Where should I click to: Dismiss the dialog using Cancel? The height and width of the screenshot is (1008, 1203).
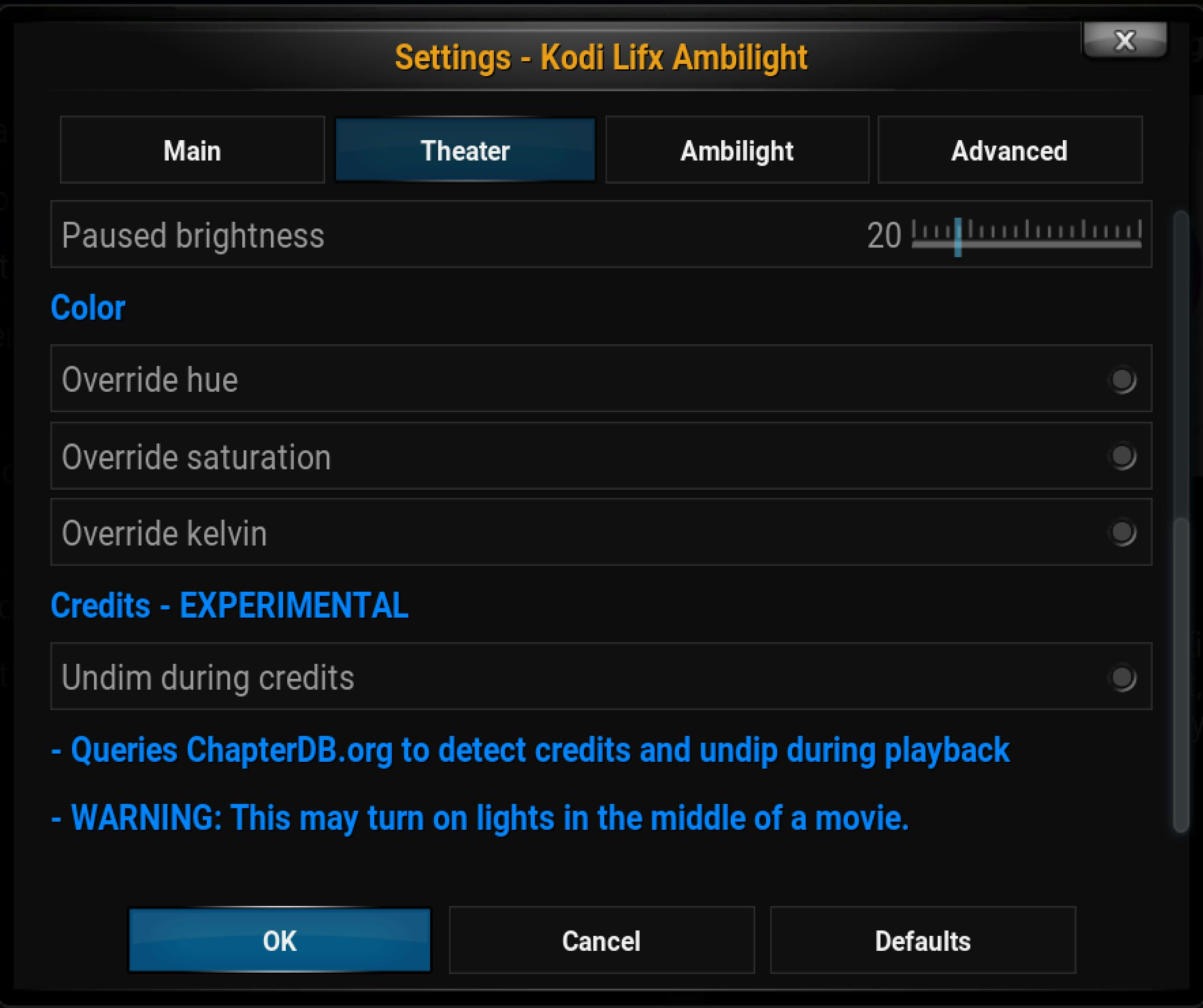[601, 941]
